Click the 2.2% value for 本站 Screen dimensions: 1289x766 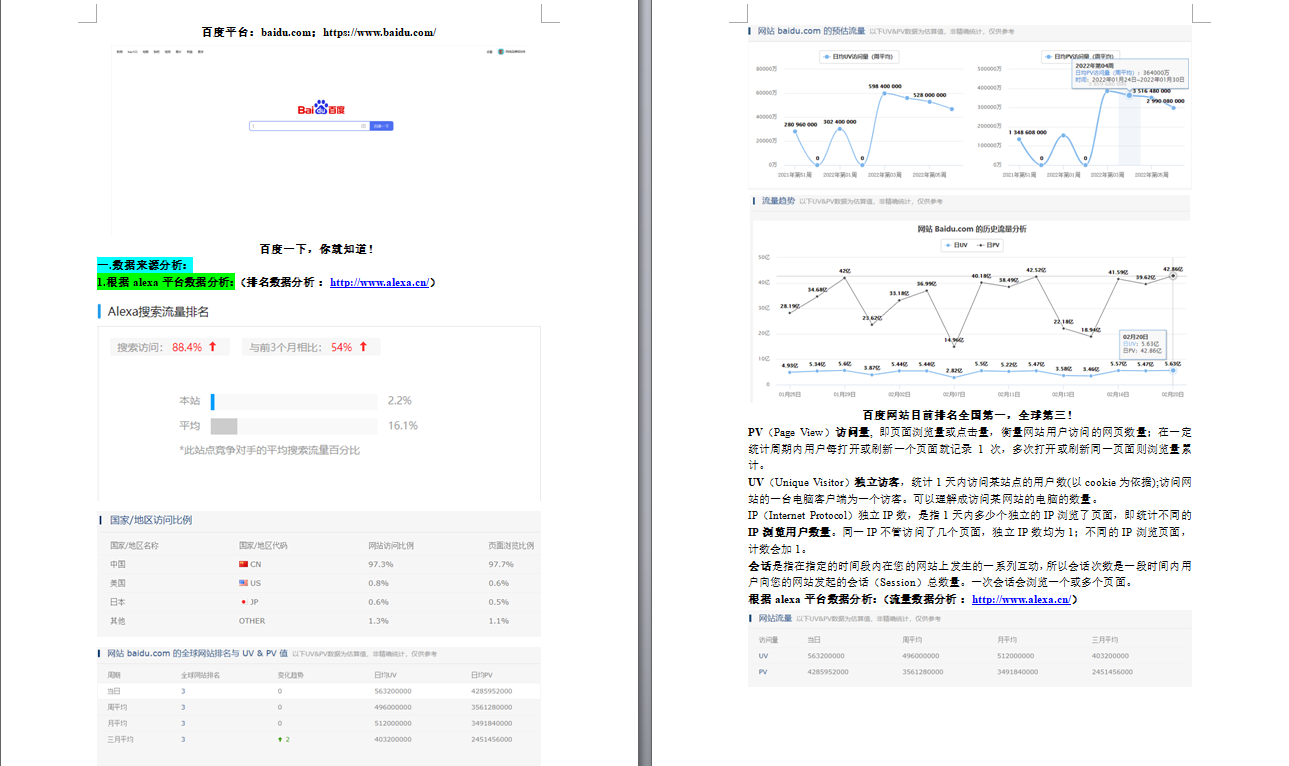pyautogui.click(x=400, y=401)
